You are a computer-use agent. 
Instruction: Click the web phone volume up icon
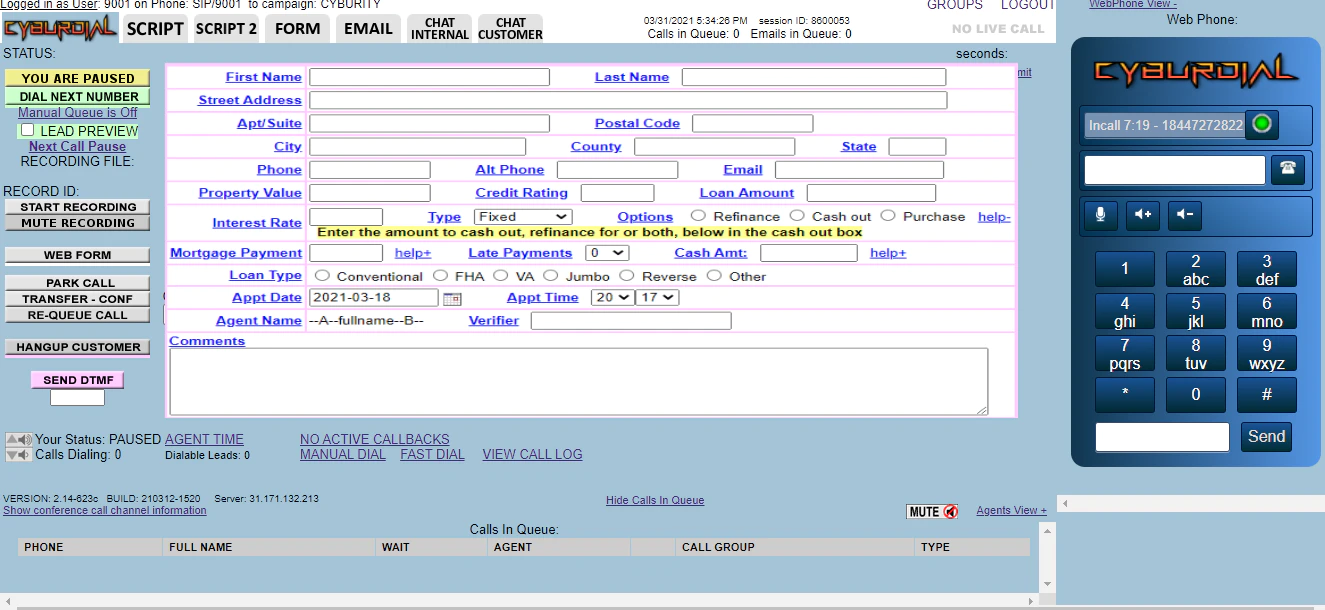click(x=1143, y=214)
